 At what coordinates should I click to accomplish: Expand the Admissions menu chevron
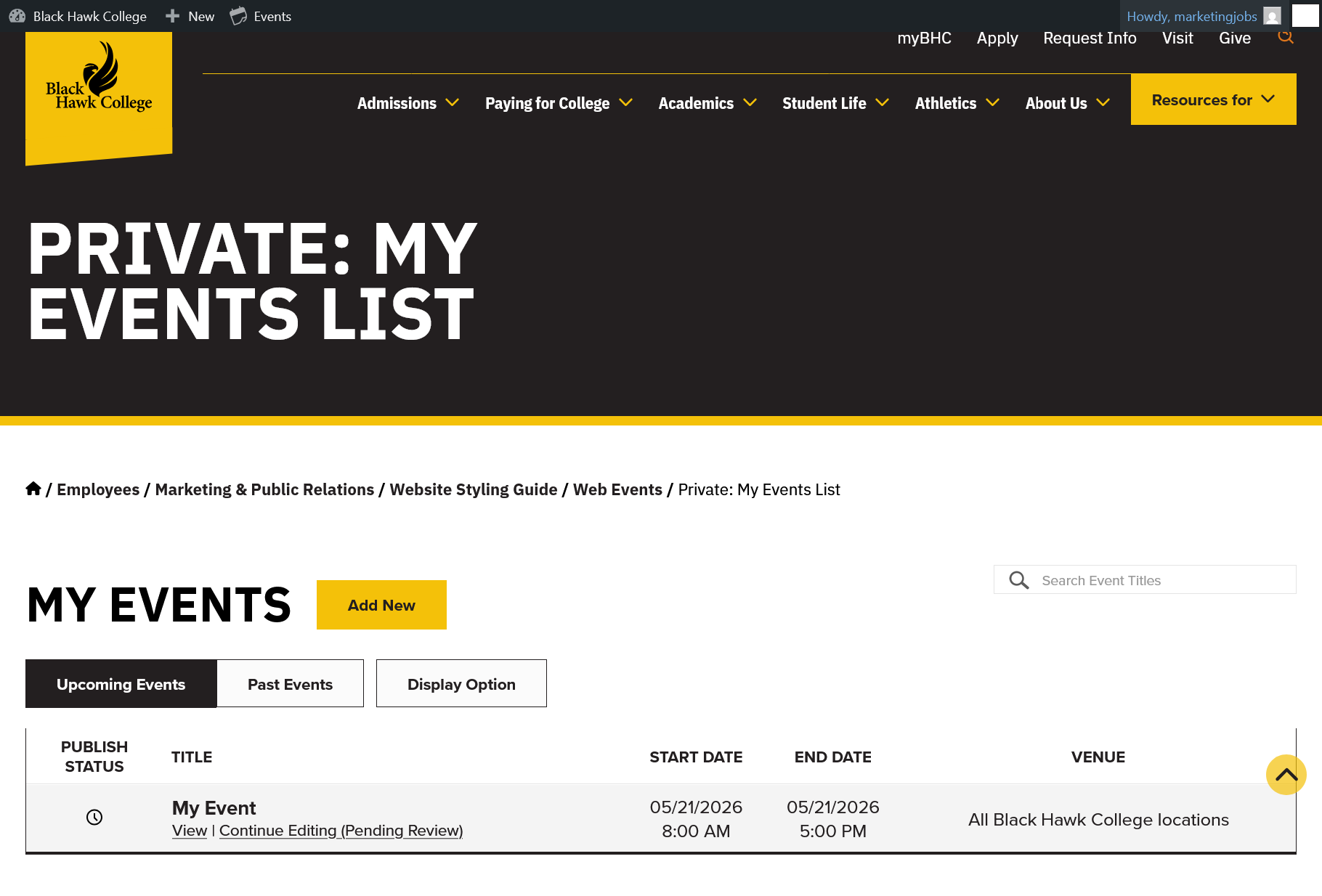tap(452, 103)
